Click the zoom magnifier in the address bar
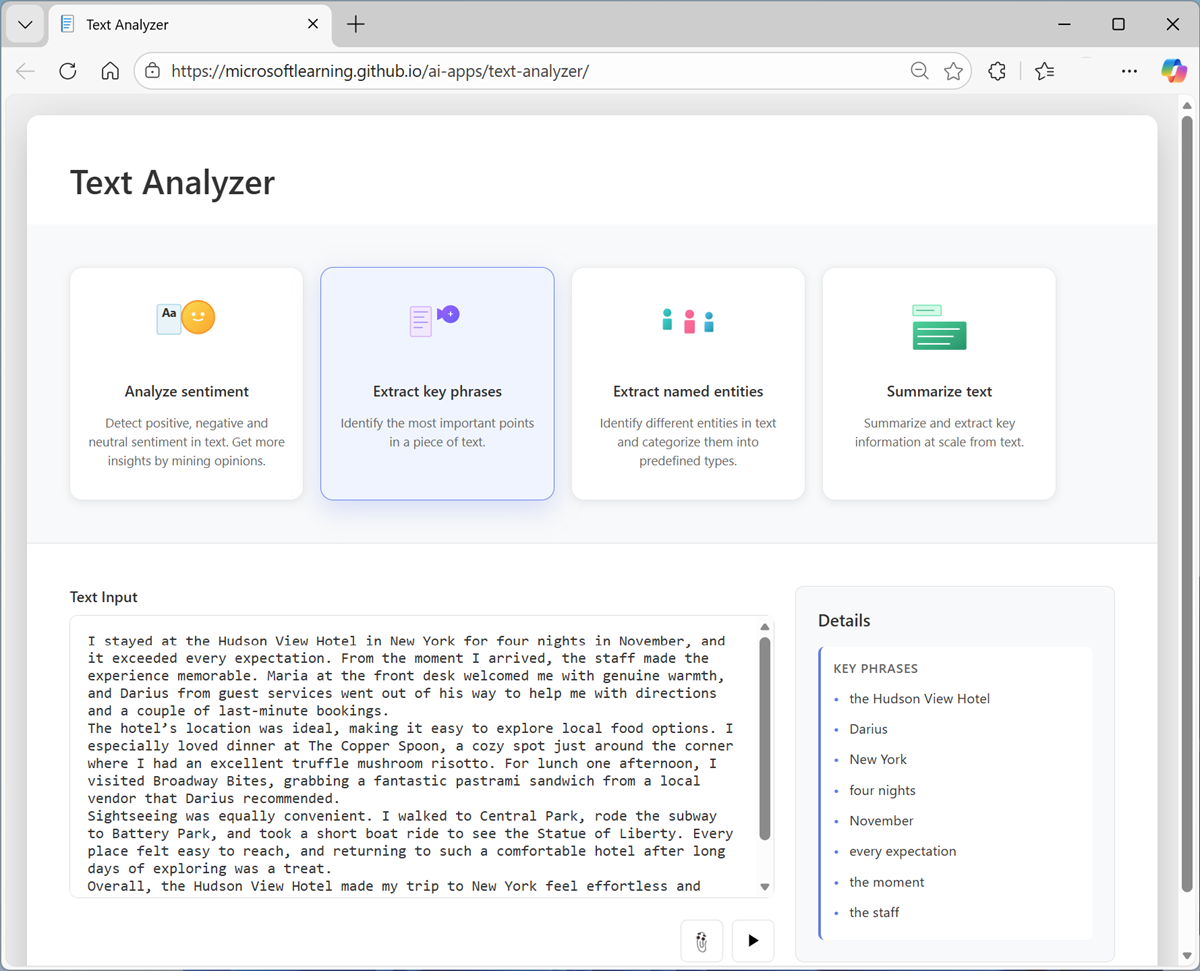 point(919,70)
